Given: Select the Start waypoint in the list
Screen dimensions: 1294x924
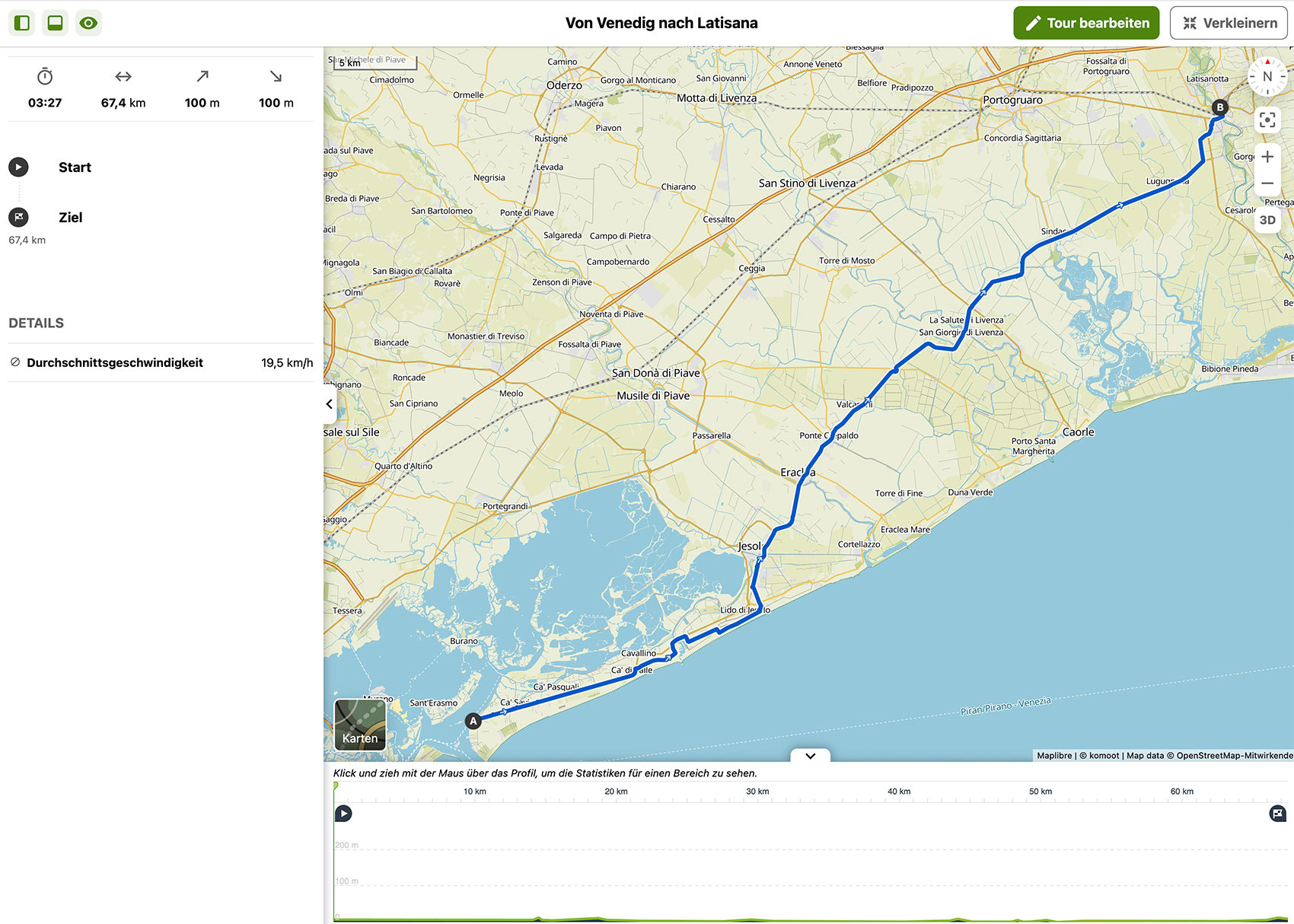Looking at the screenshot, I should [x=75, y=167].
